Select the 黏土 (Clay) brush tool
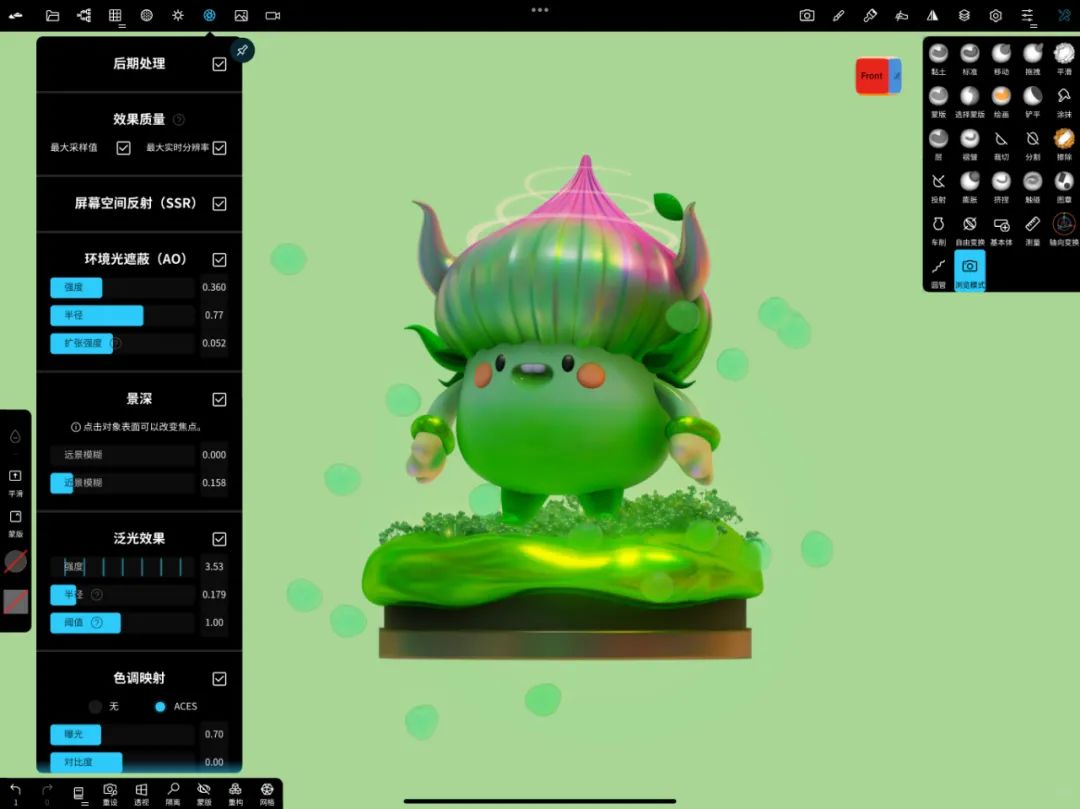1080x809 pixels. pos(938,56)
